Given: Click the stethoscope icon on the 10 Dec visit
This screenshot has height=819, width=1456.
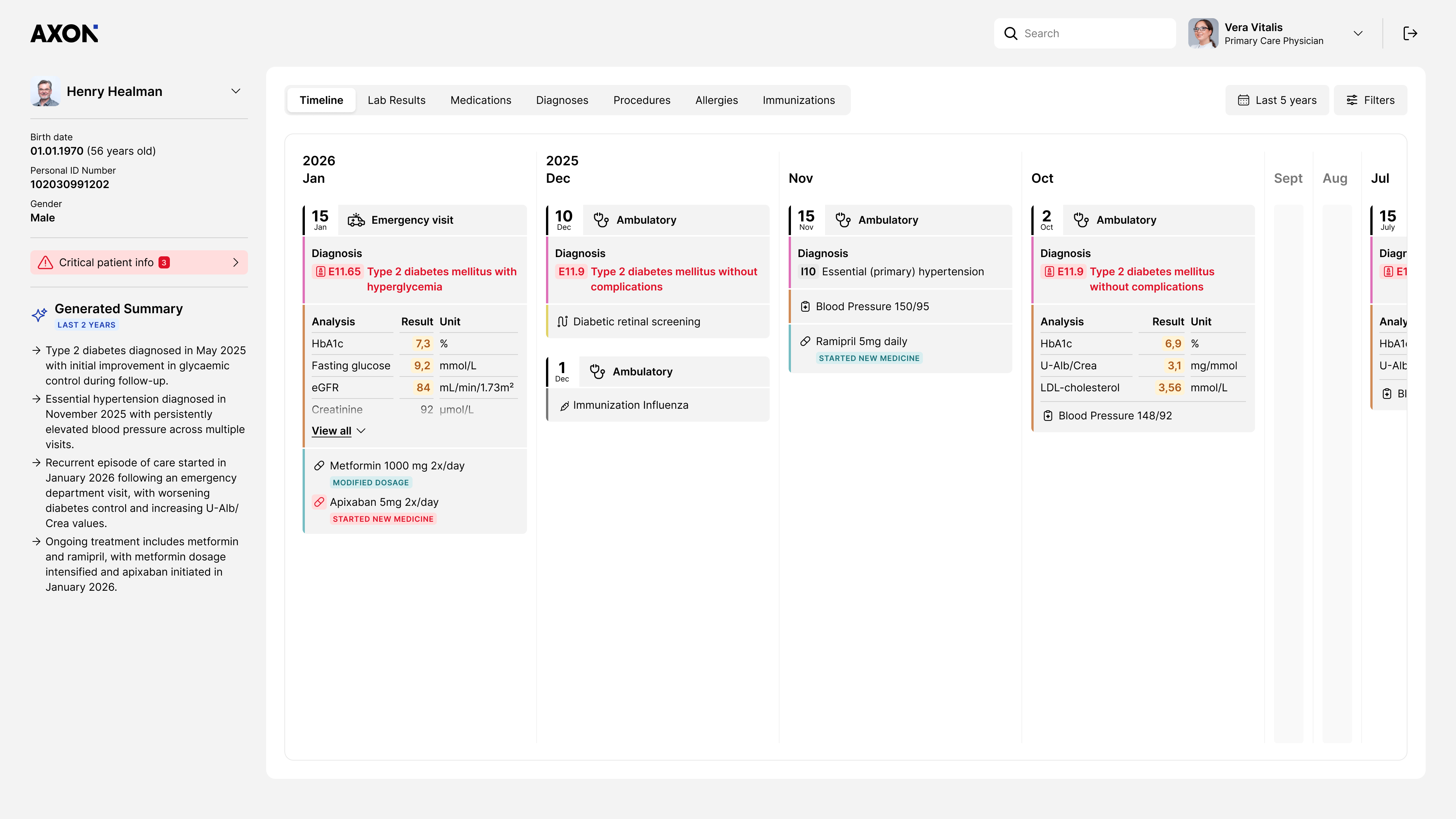Looking at the screenshot, I should coord(601,220).
